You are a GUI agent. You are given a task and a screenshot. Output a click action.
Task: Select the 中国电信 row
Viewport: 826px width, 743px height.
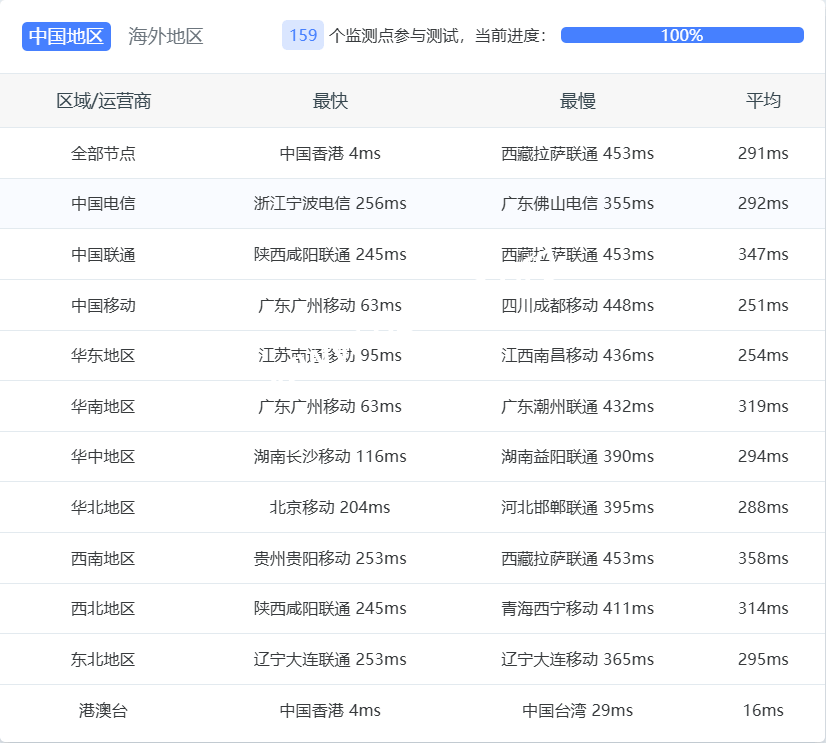coord(104,204)
